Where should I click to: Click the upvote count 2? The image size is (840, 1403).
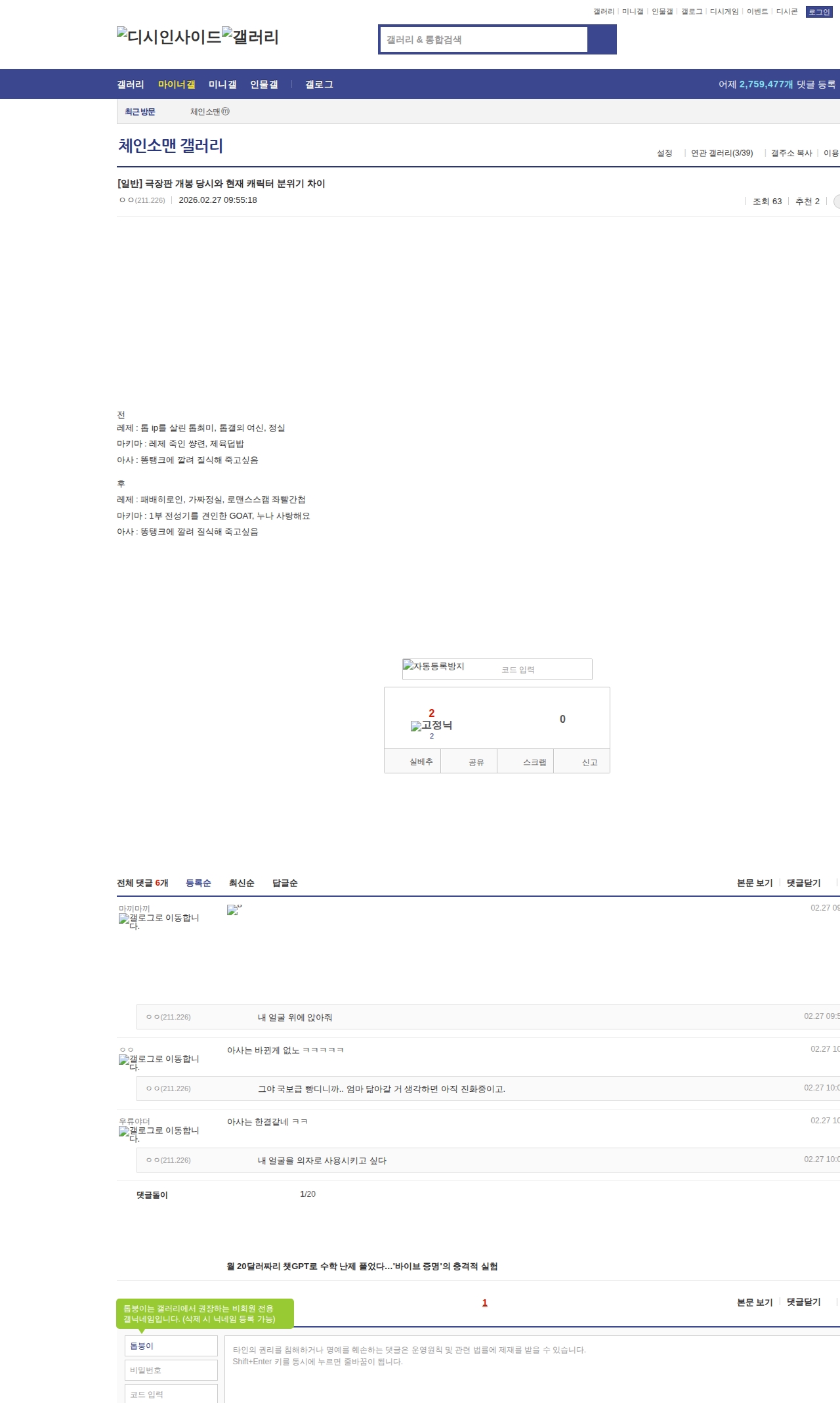[x=432, y=713]
